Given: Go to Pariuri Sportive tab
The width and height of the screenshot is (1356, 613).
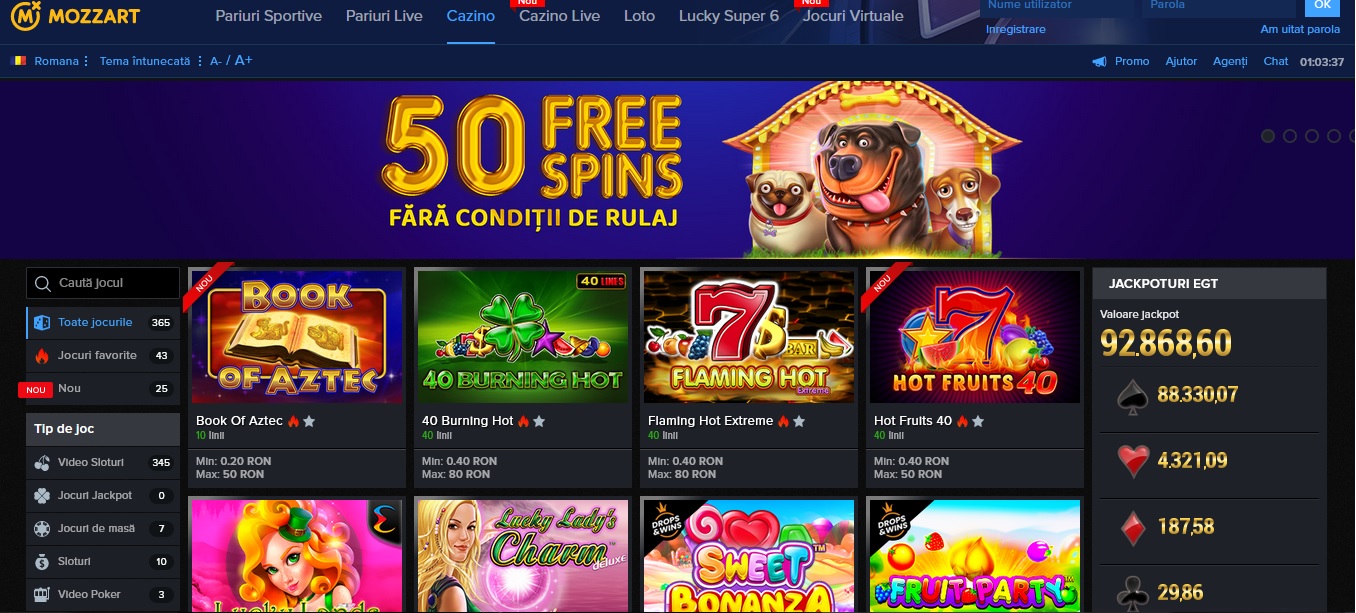Looking at the screenshot, I should point(269,16).
